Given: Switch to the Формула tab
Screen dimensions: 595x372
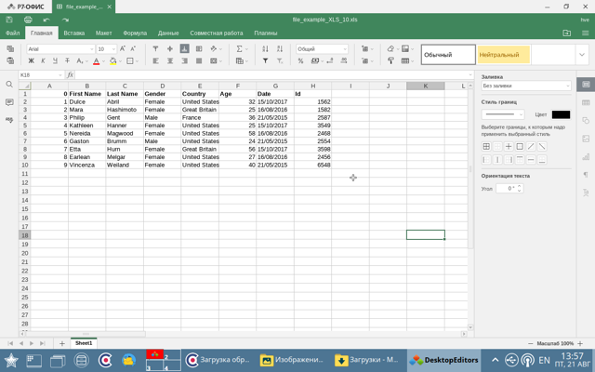Looking at the screenshot, I should pyautogui.click(x=135, y=33).
